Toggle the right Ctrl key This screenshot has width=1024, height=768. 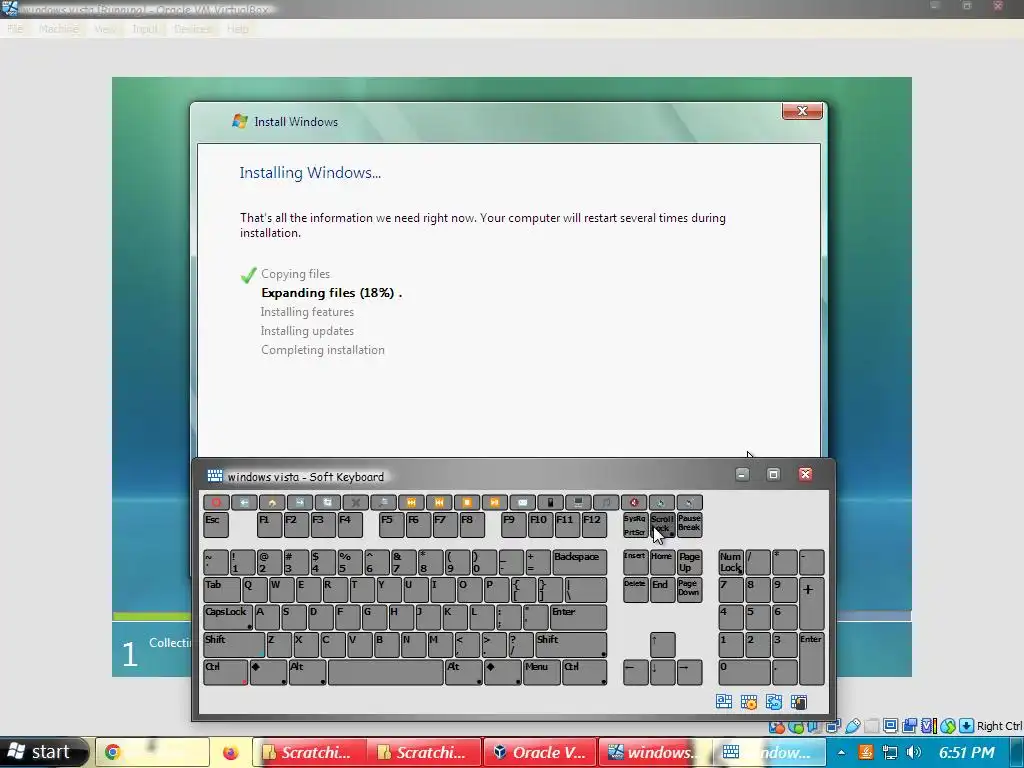click(x=584, y=672)
